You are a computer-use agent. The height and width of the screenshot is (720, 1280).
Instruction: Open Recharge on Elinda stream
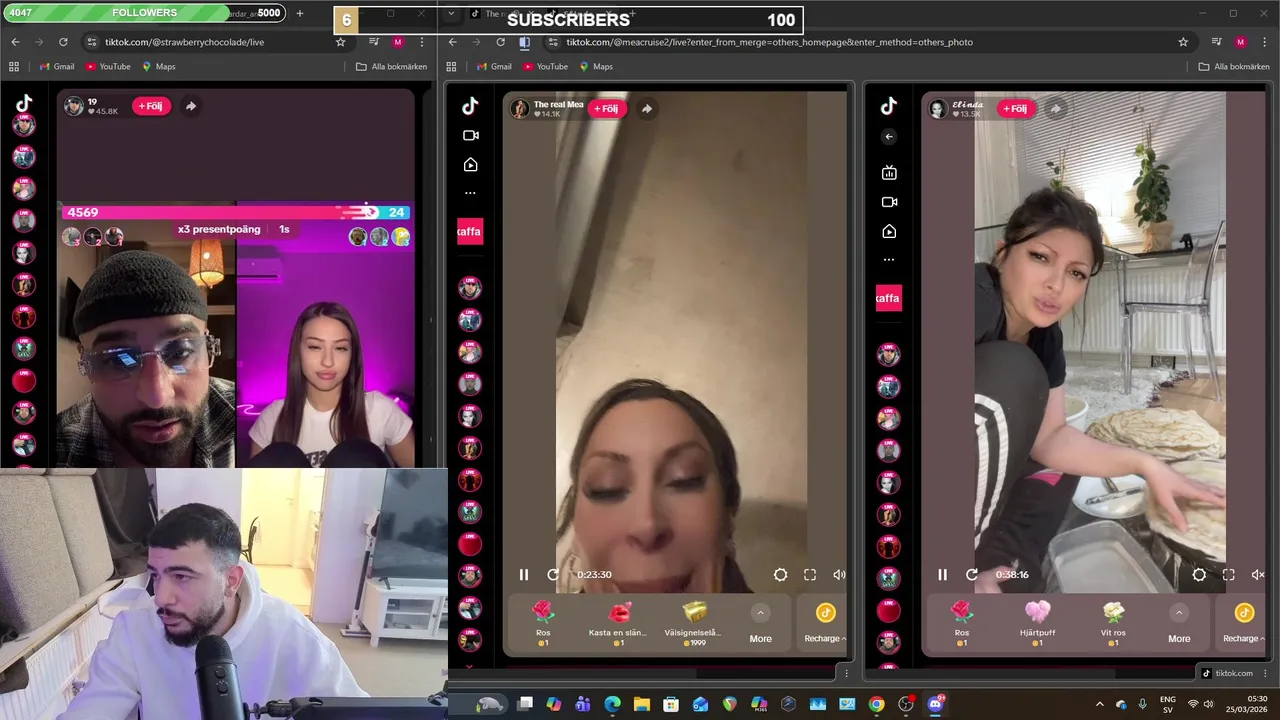click(1244, 623)
